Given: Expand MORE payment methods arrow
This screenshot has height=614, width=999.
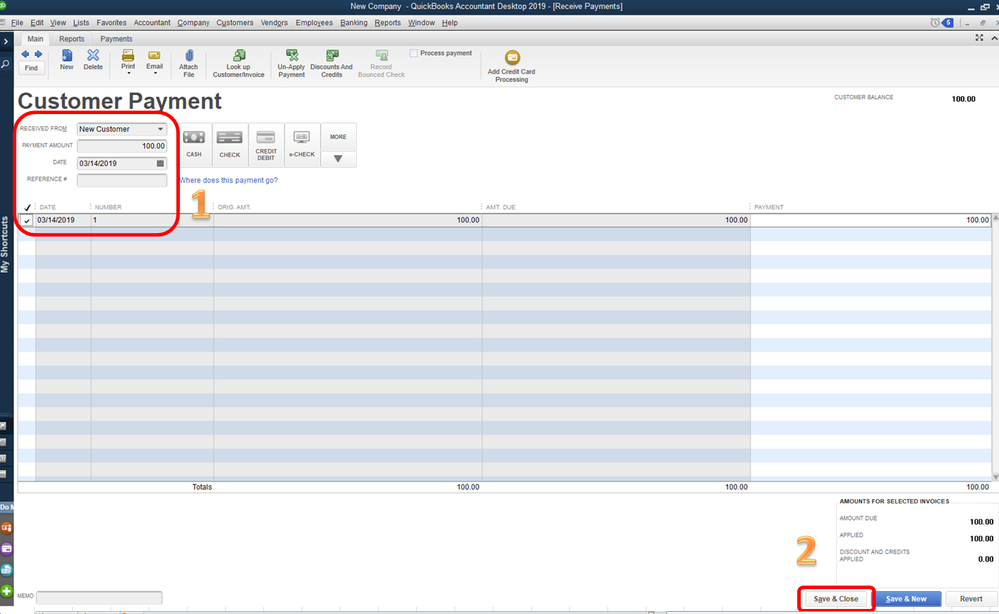Looking at the screenshot, I should point(338,159).
